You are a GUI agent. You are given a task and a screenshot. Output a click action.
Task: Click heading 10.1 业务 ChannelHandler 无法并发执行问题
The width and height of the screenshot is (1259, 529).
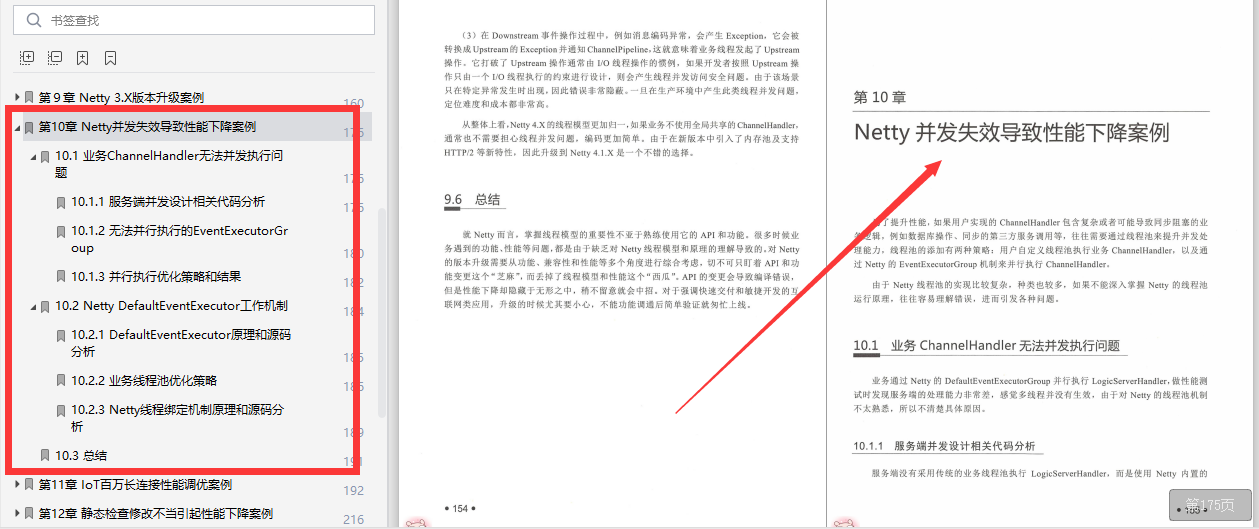987,346
